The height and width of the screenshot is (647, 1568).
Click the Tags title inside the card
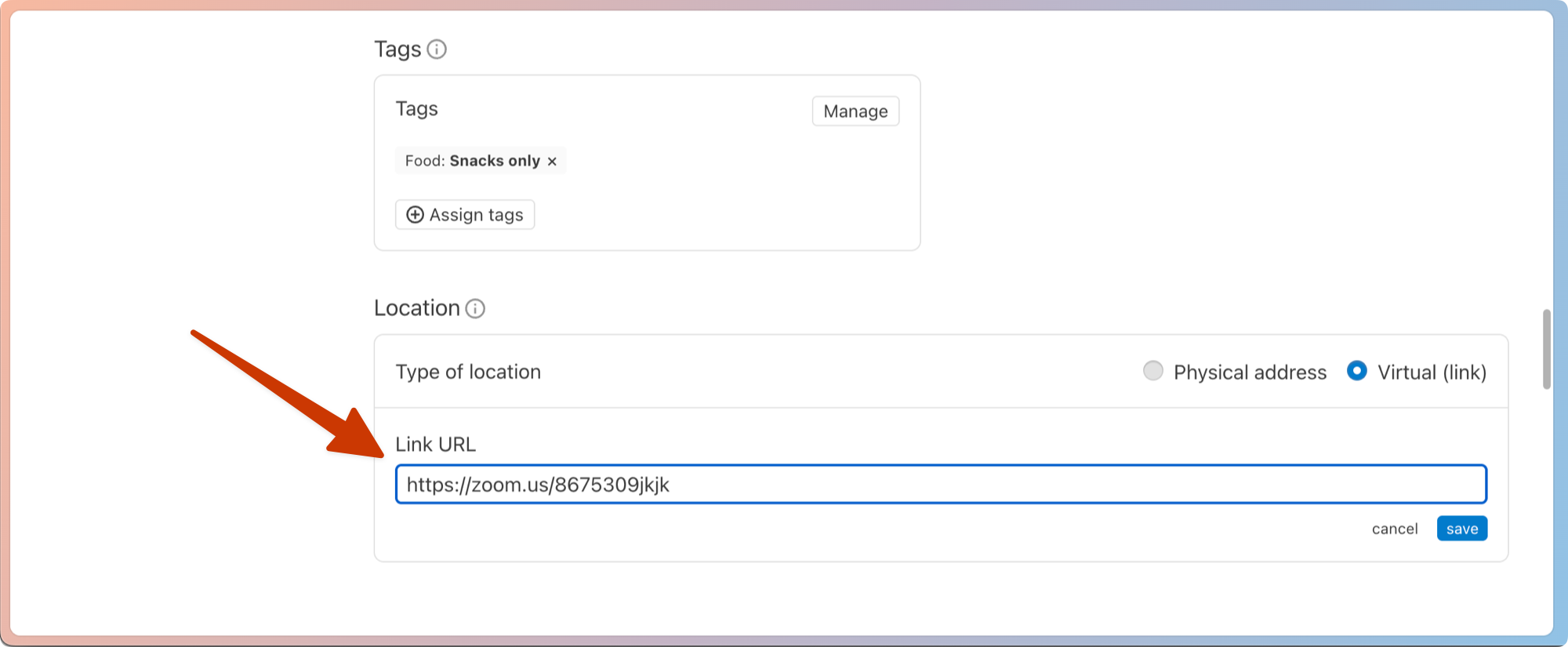pos(416,109)
